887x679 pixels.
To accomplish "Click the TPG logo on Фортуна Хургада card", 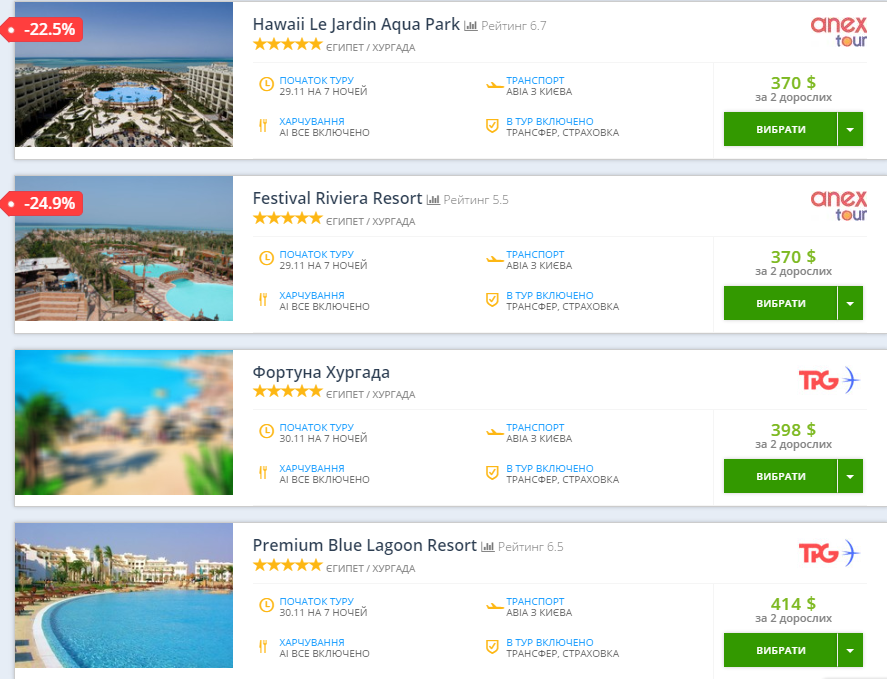I will [828, 380].
